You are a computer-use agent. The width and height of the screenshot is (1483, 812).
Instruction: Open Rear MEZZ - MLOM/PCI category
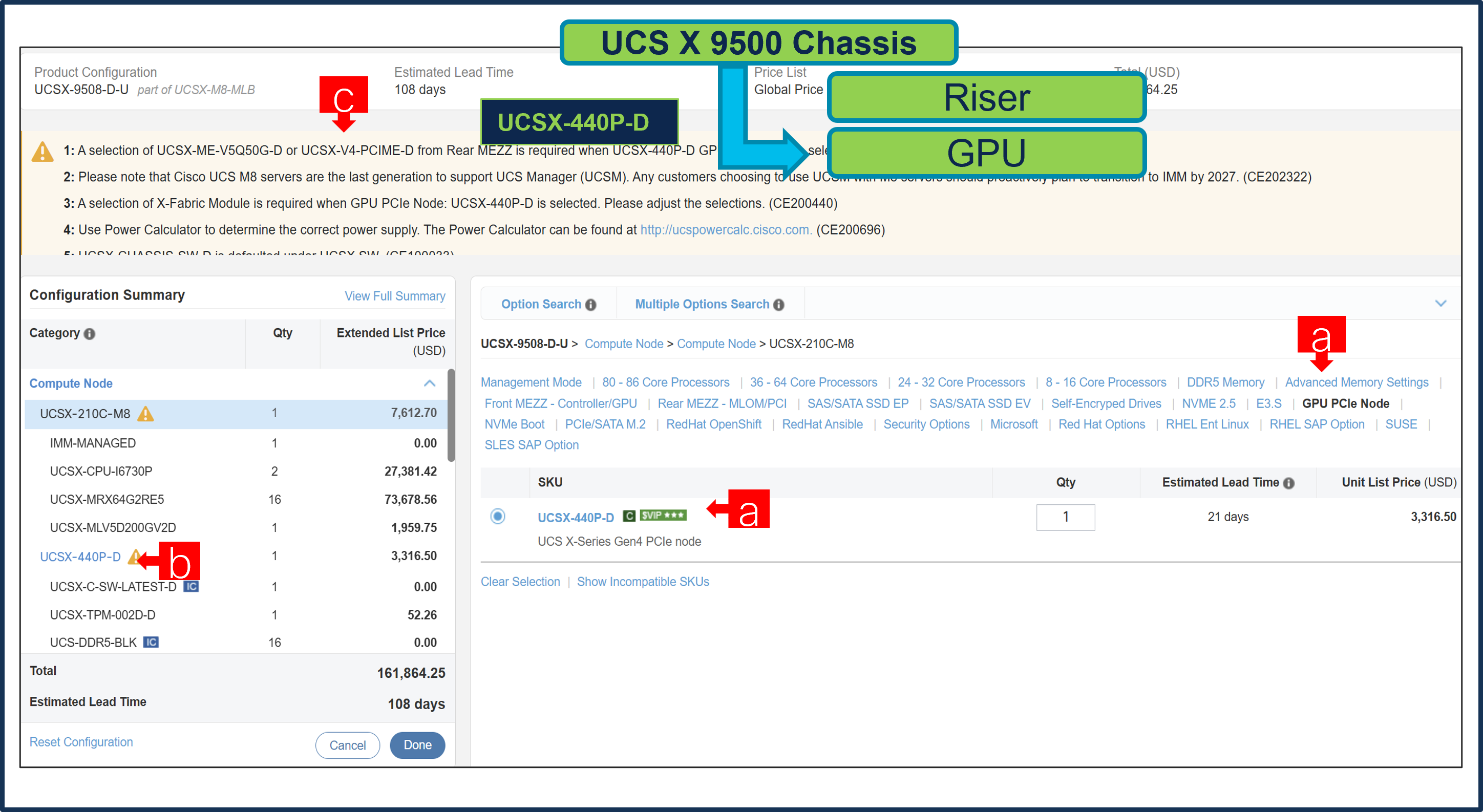722,403
